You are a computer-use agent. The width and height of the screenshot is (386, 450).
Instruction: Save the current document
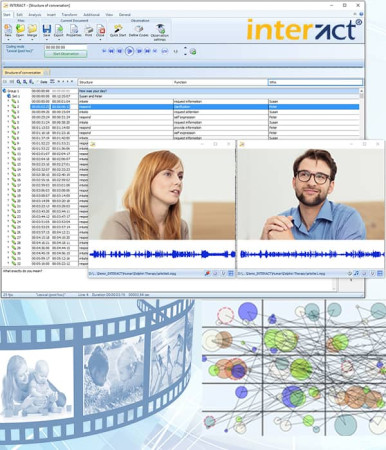click(47, 30)
